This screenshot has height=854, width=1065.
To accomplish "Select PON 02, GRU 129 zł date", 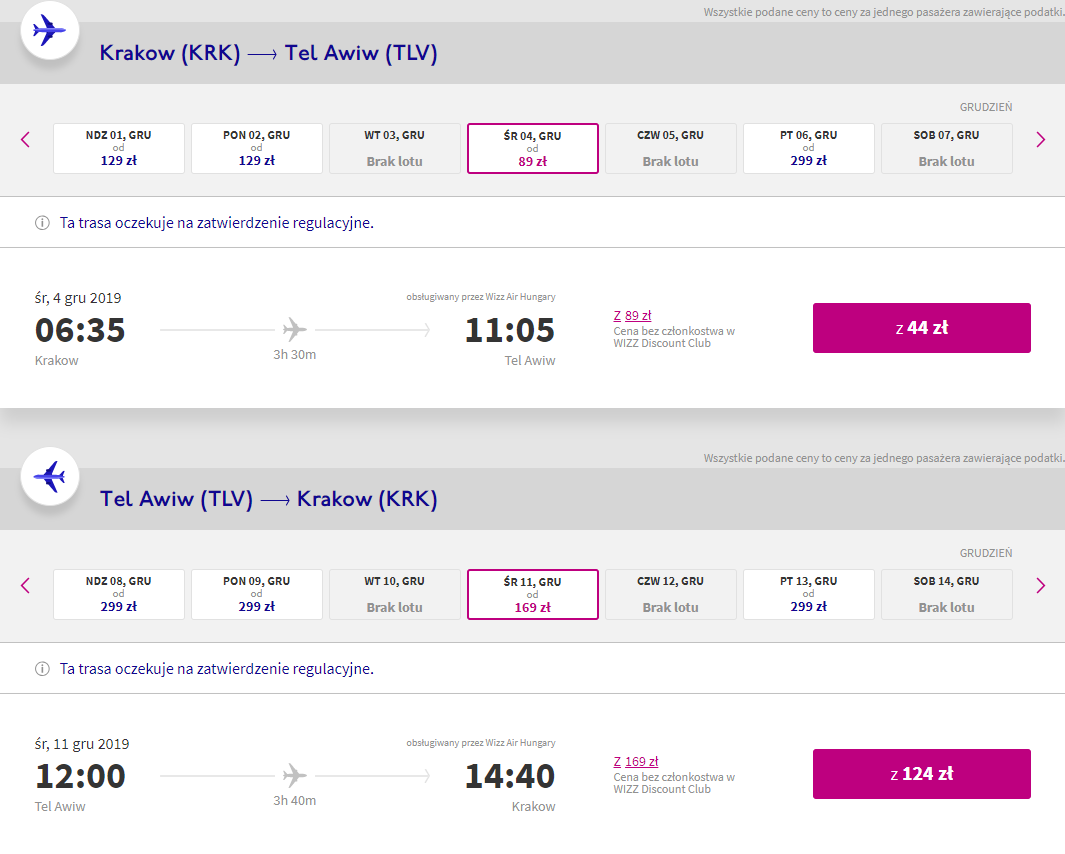I will [257, 148].
